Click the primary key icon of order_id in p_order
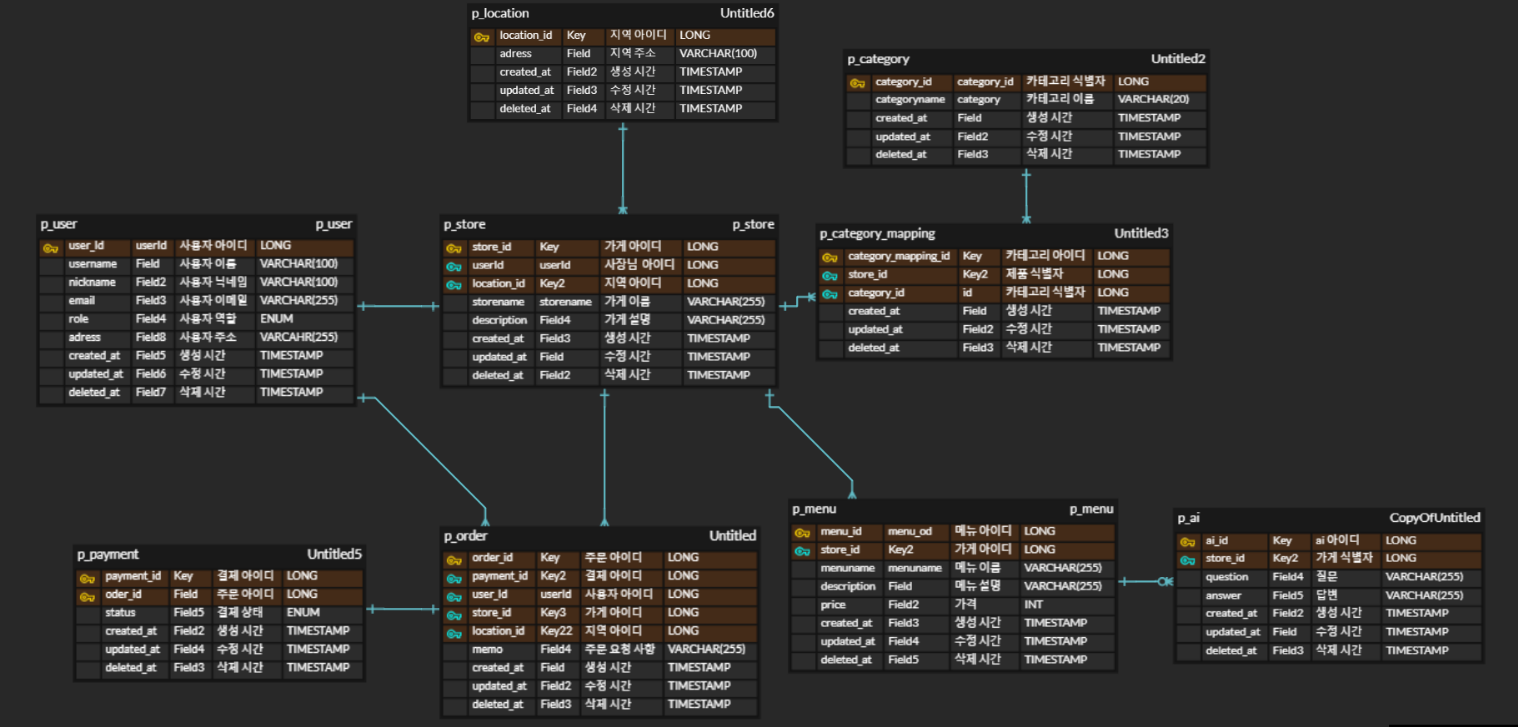Image resolution: width=1518 pixels, height=727 pixels. click(454, 559)
